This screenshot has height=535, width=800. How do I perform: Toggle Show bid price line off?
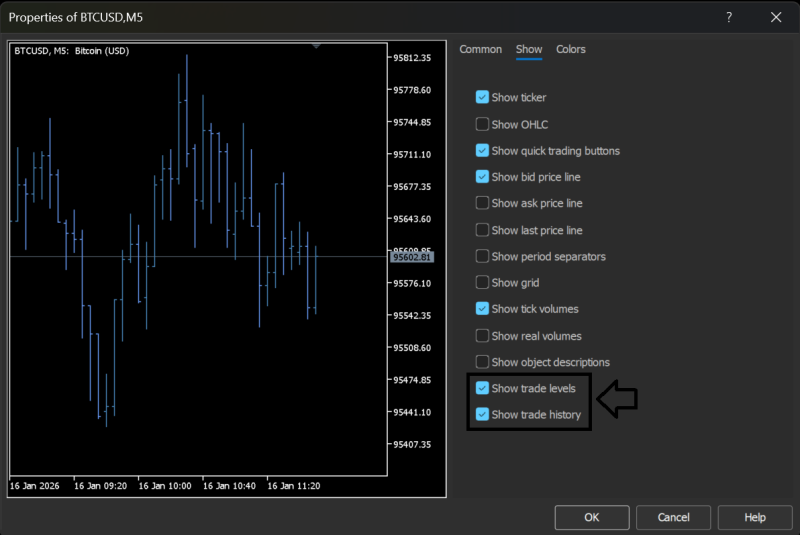pos(483,177)
